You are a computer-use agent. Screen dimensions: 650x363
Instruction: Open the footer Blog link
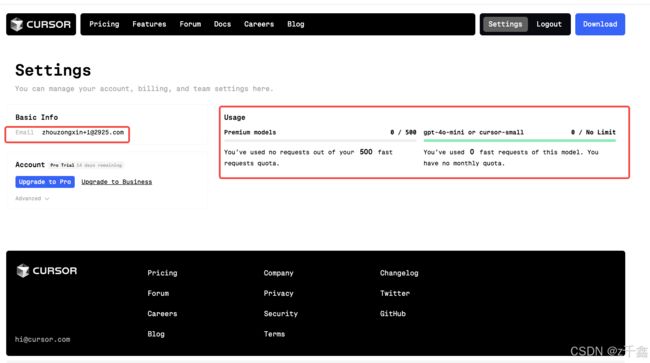[x=156, y=334]
